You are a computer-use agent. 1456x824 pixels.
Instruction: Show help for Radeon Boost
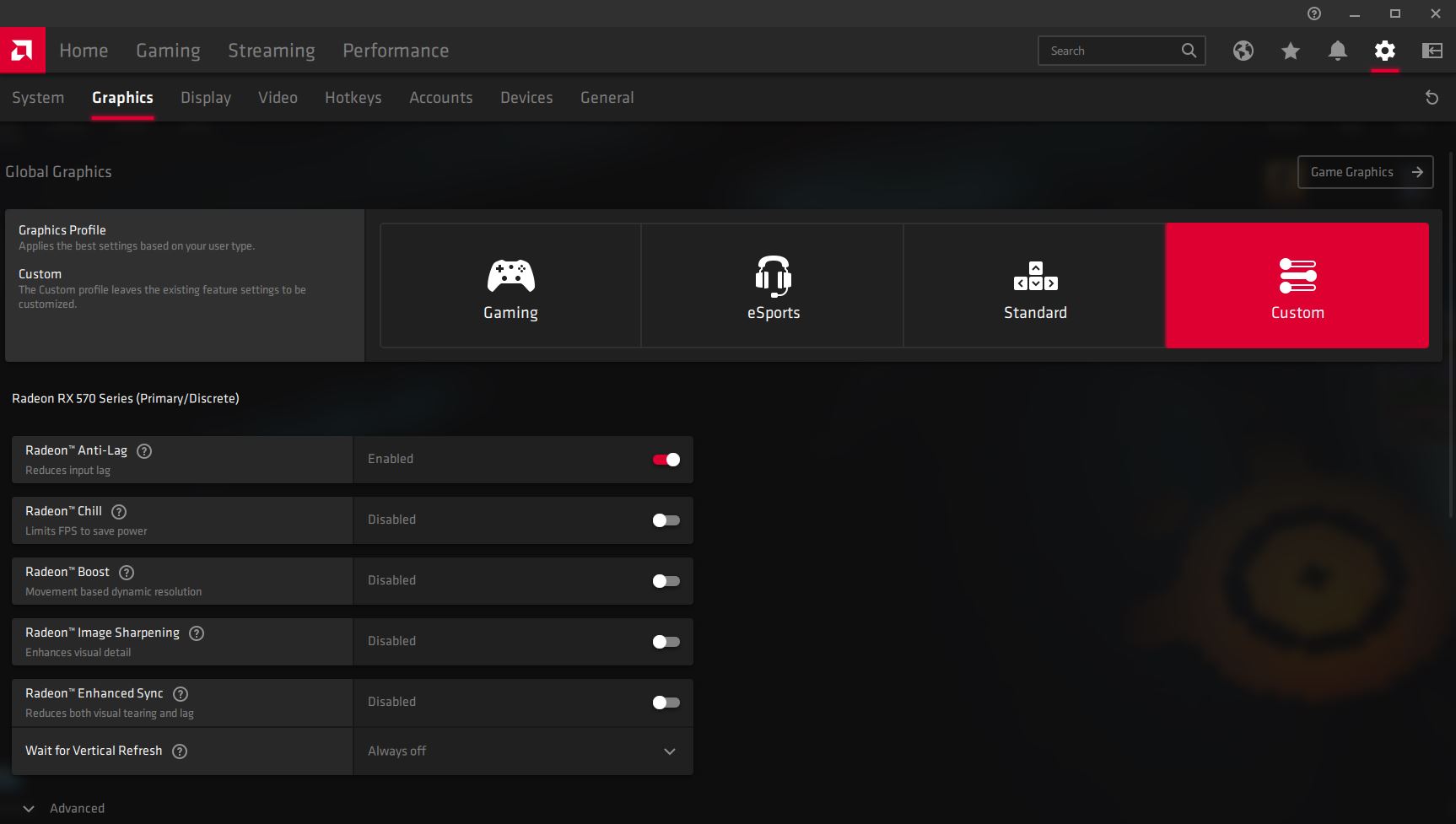(x=127, y=573)
